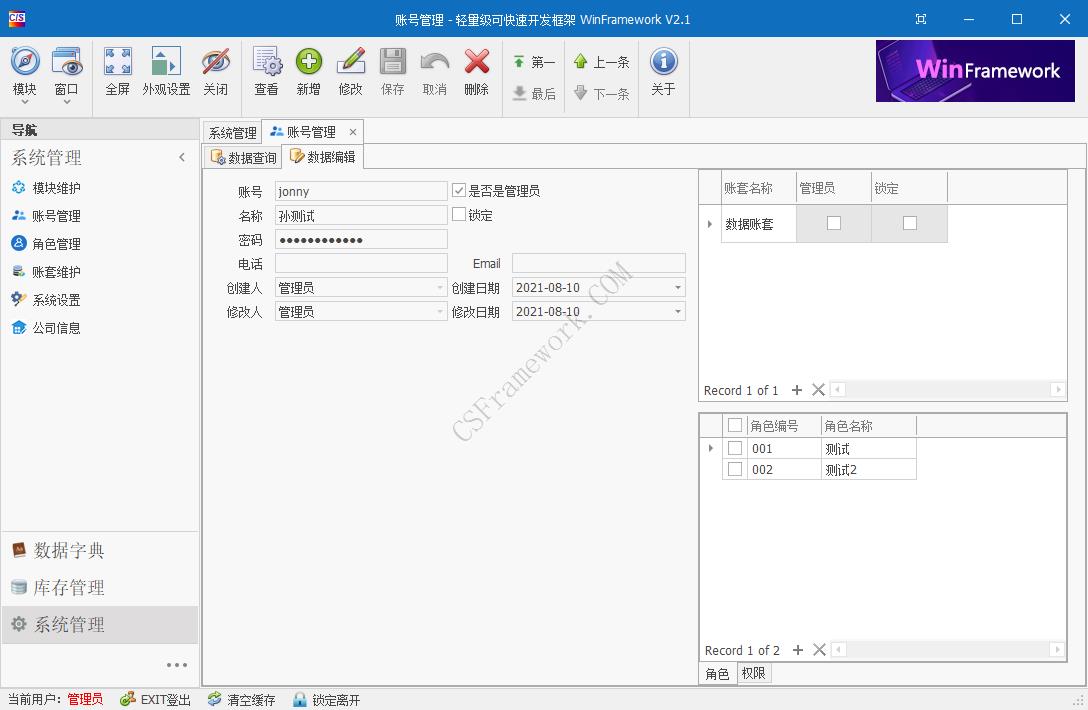The image size is (1088, 710).
Task: Enable the 锁定 checkbox
Action: pos(458,214)
